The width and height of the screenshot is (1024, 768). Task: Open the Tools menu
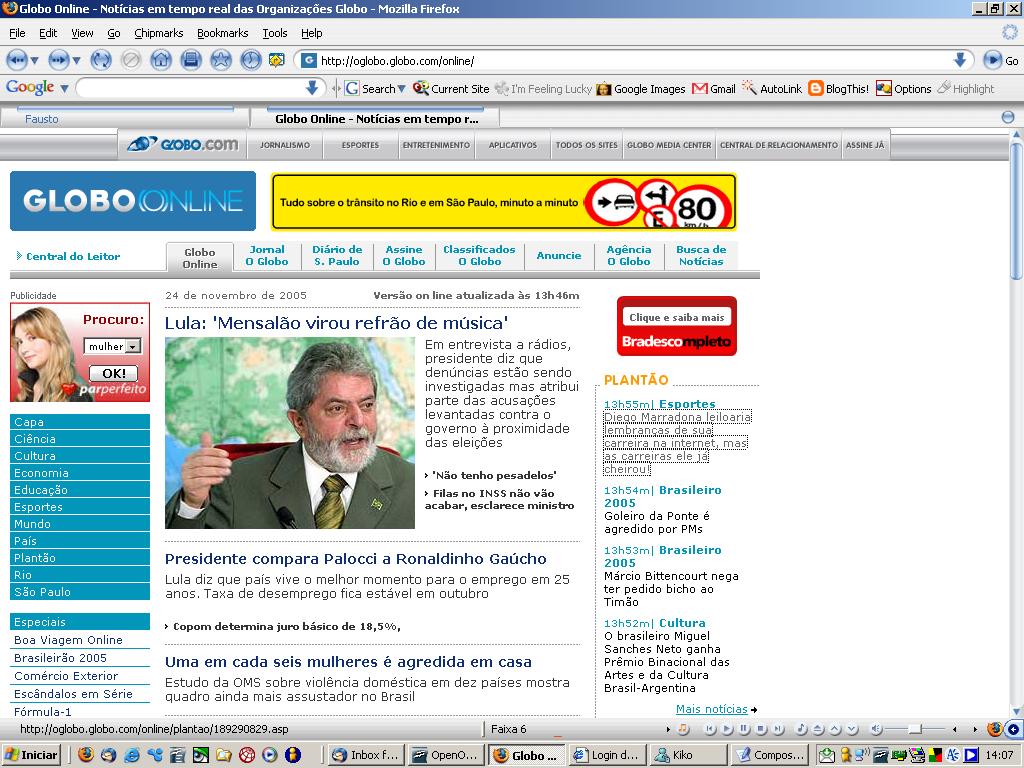(x=274, y=33)
